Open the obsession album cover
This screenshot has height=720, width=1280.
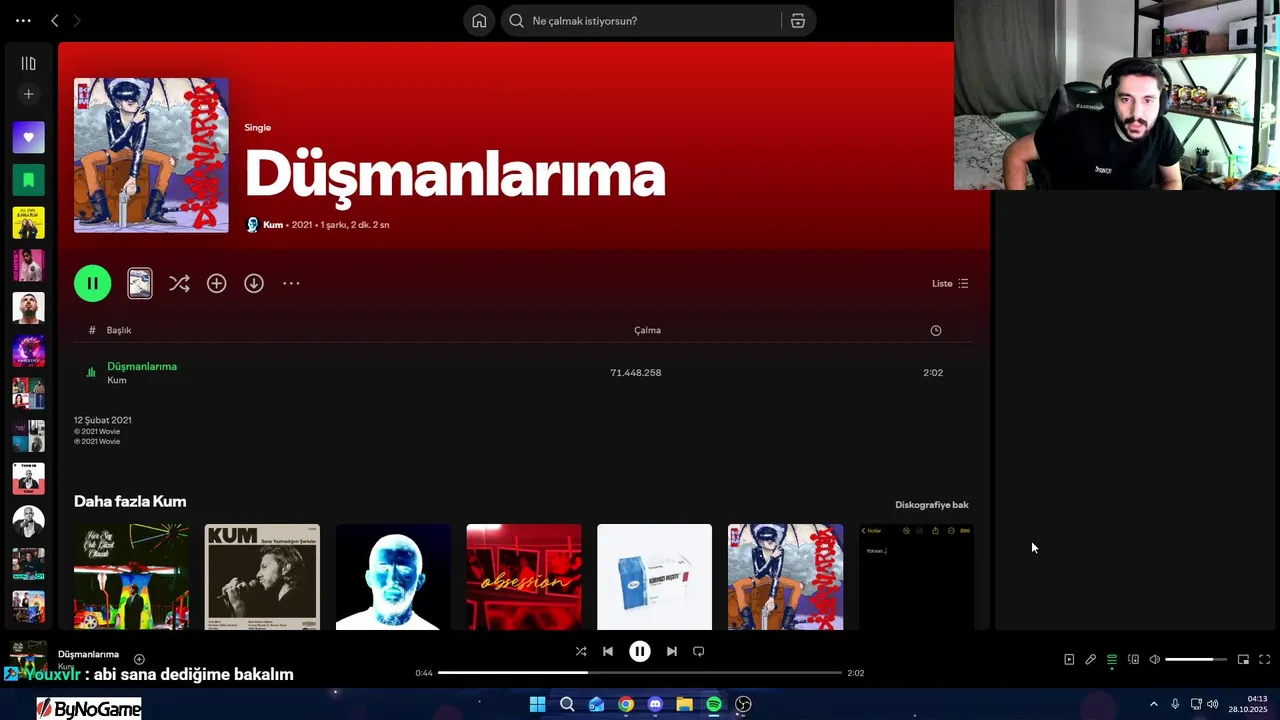click(x=524, y=577)
